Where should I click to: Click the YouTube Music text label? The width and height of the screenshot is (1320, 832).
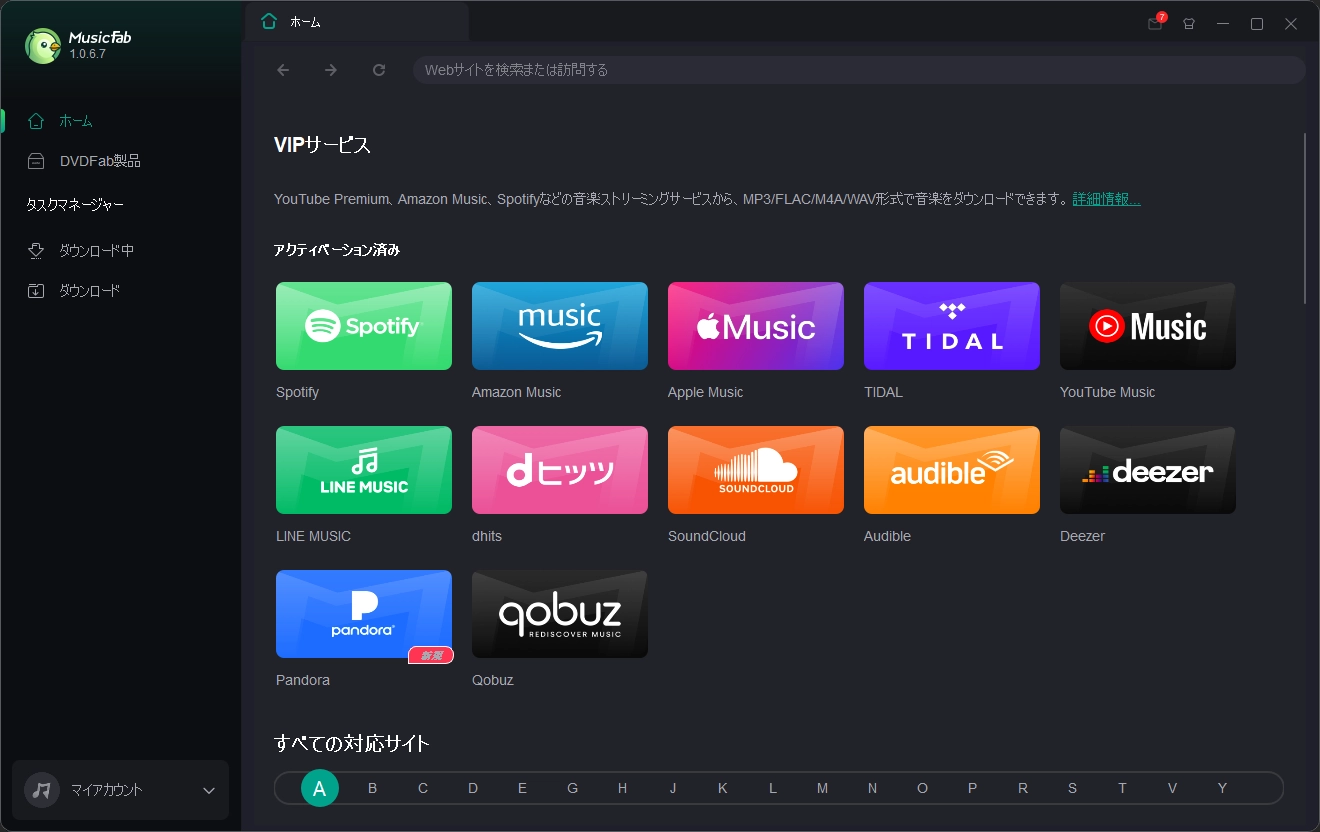click(x=1107, y=392)
